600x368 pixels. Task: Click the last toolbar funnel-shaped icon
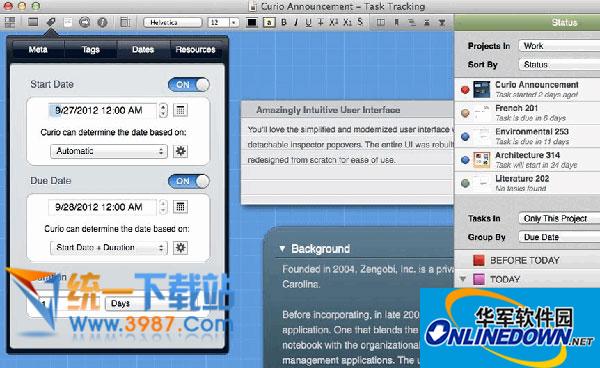click(442, 22)
